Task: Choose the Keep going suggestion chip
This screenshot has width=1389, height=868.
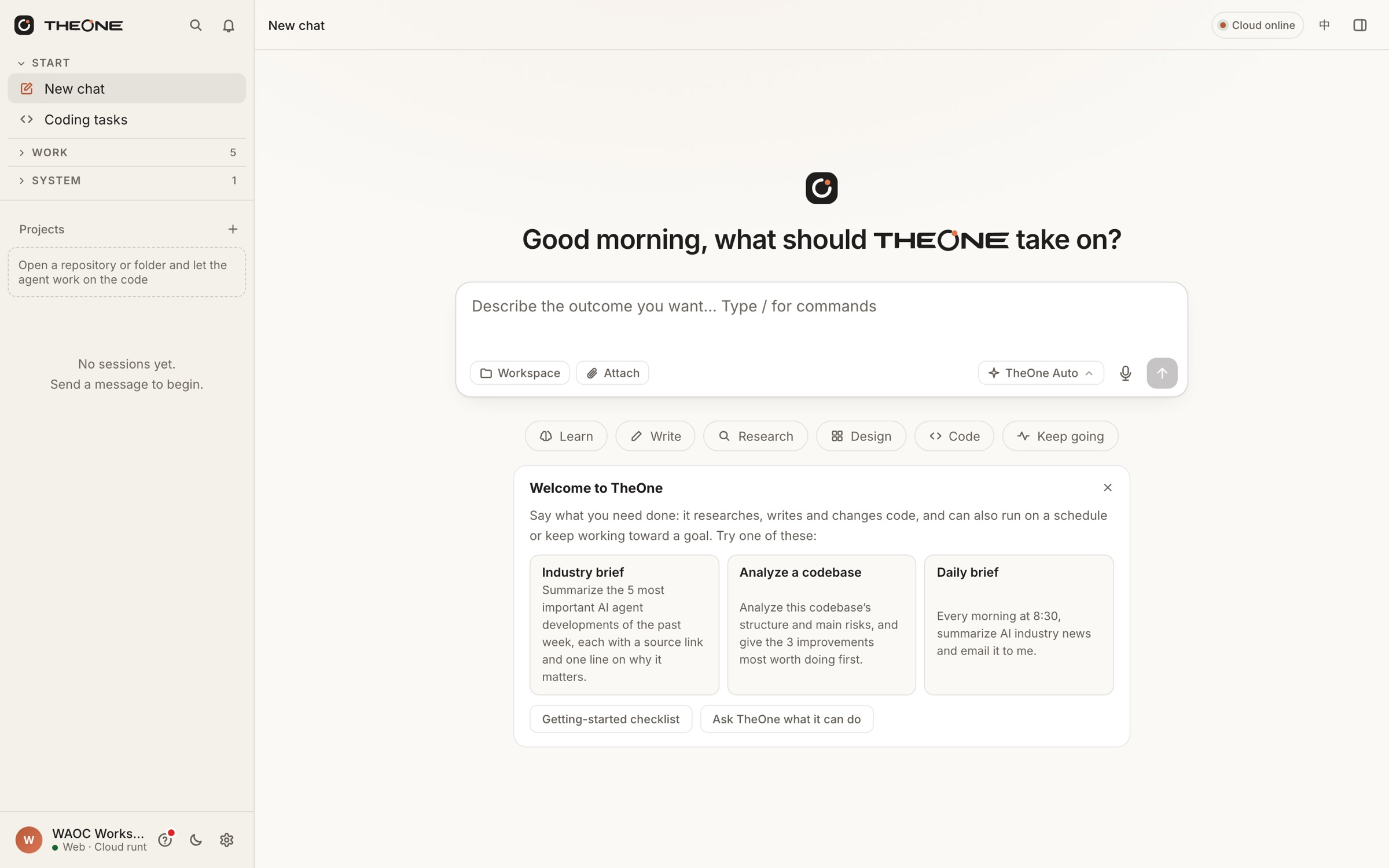Action: click(1060, 436)
